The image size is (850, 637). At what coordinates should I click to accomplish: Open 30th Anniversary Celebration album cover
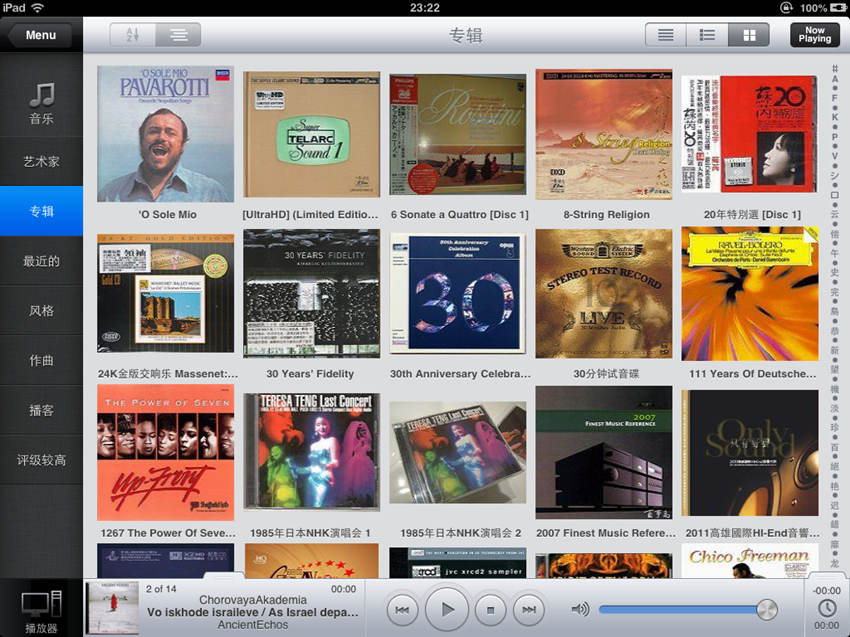pos(458,293)
